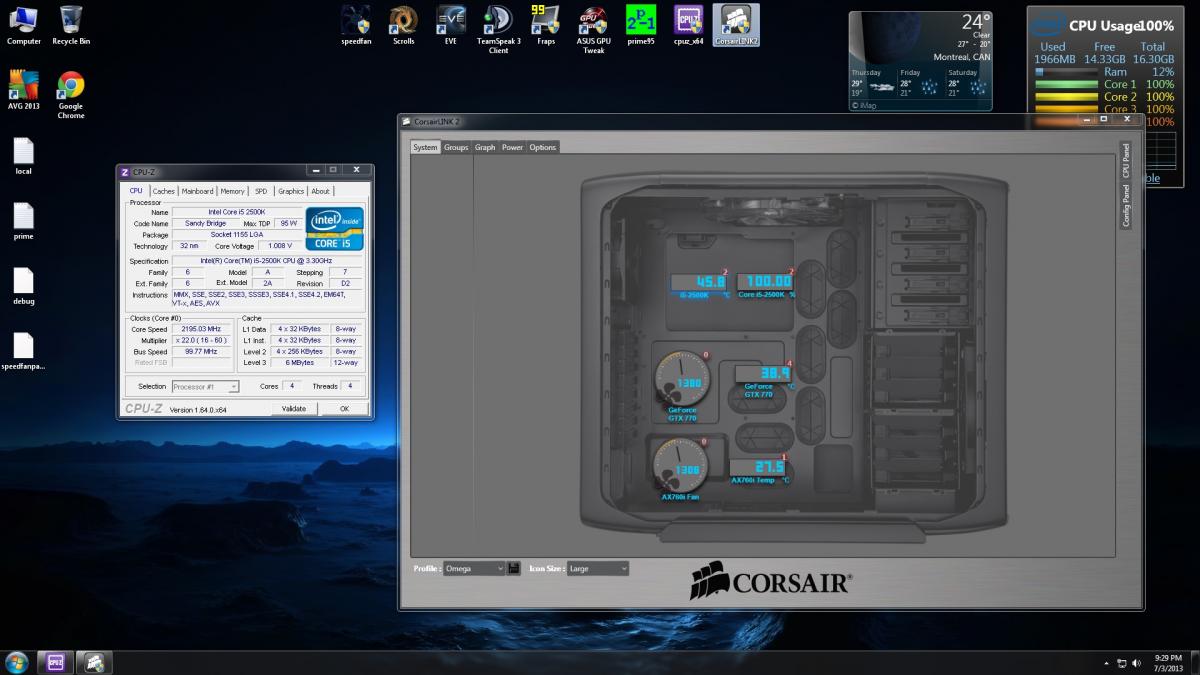
Task: Launch TeamSpeak 3 Client shortcut
Action: pyautogui.click(x=498, y=30)
